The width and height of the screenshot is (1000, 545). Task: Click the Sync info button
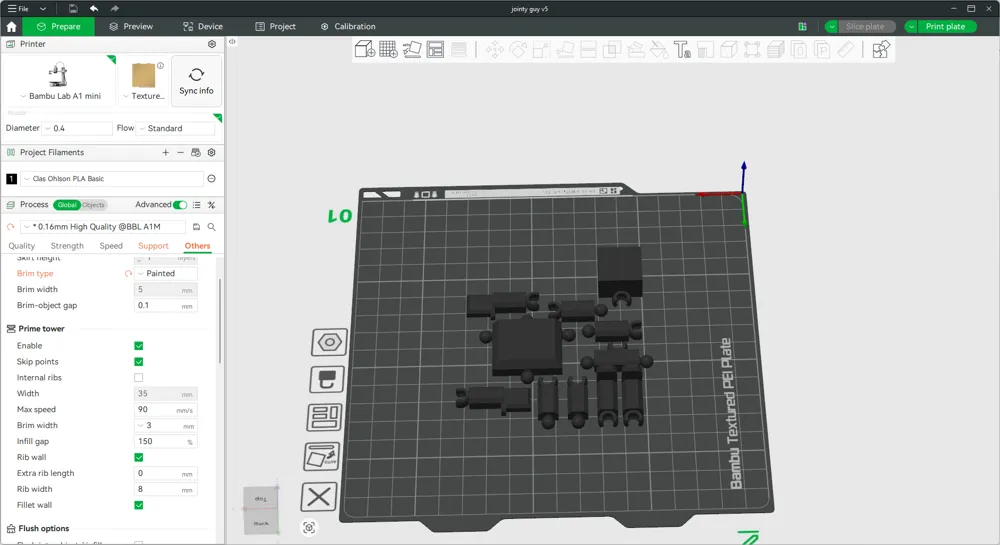[x=196, y=81]
